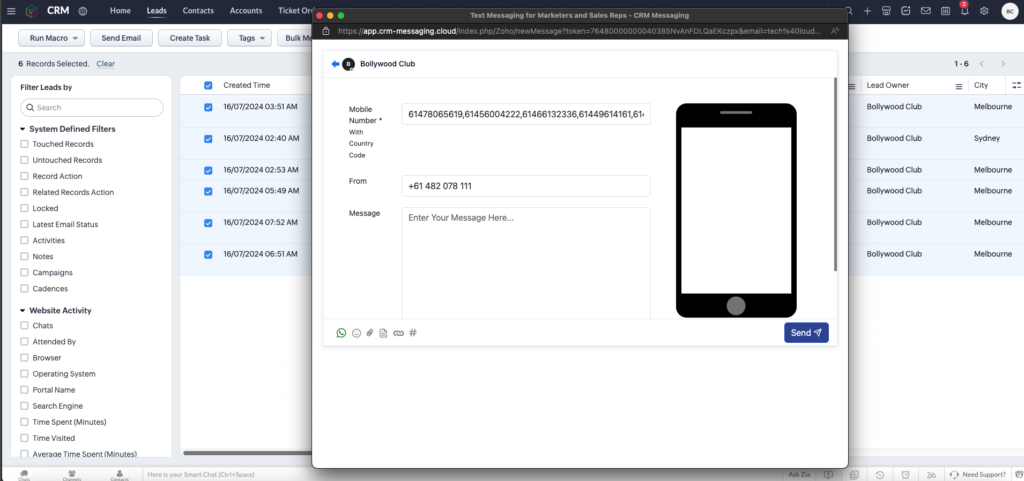
Task: Click the message text area
Action: coord(526,263)
